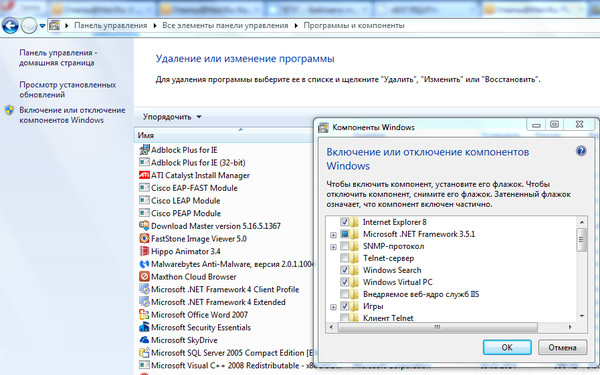Image resolution: width=600 pixels, height=375 pixels.
Task: Click the Программы и компоненты breadcrumb
Action: (x=354, y=26)
